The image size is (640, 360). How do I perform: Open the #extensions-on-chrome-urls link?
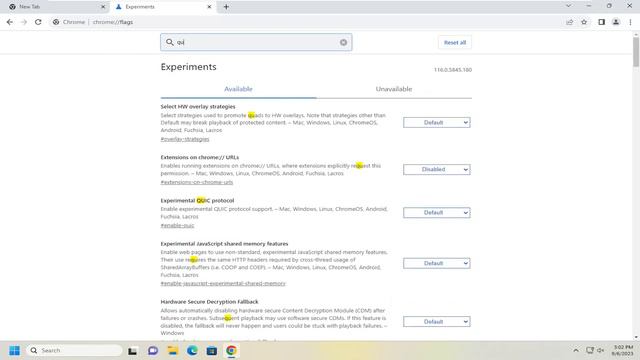point(197,182)
